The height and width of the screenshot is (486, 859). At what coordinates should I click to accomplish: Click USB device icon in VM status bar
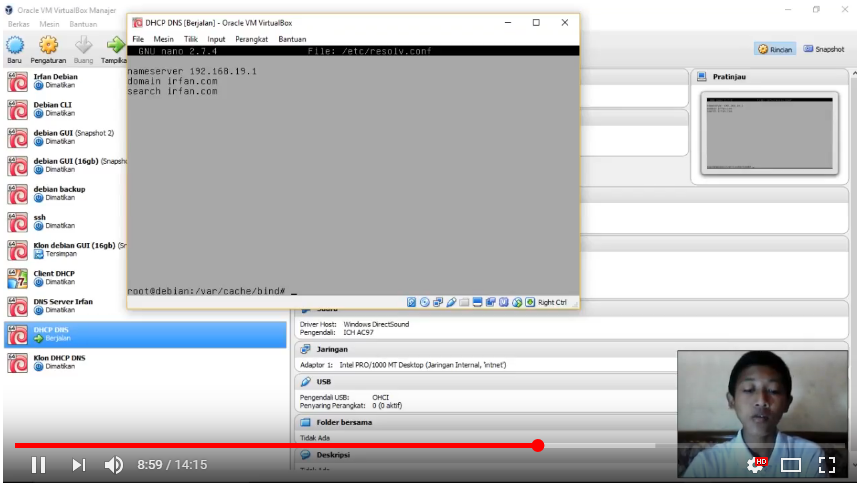point(451,302)
